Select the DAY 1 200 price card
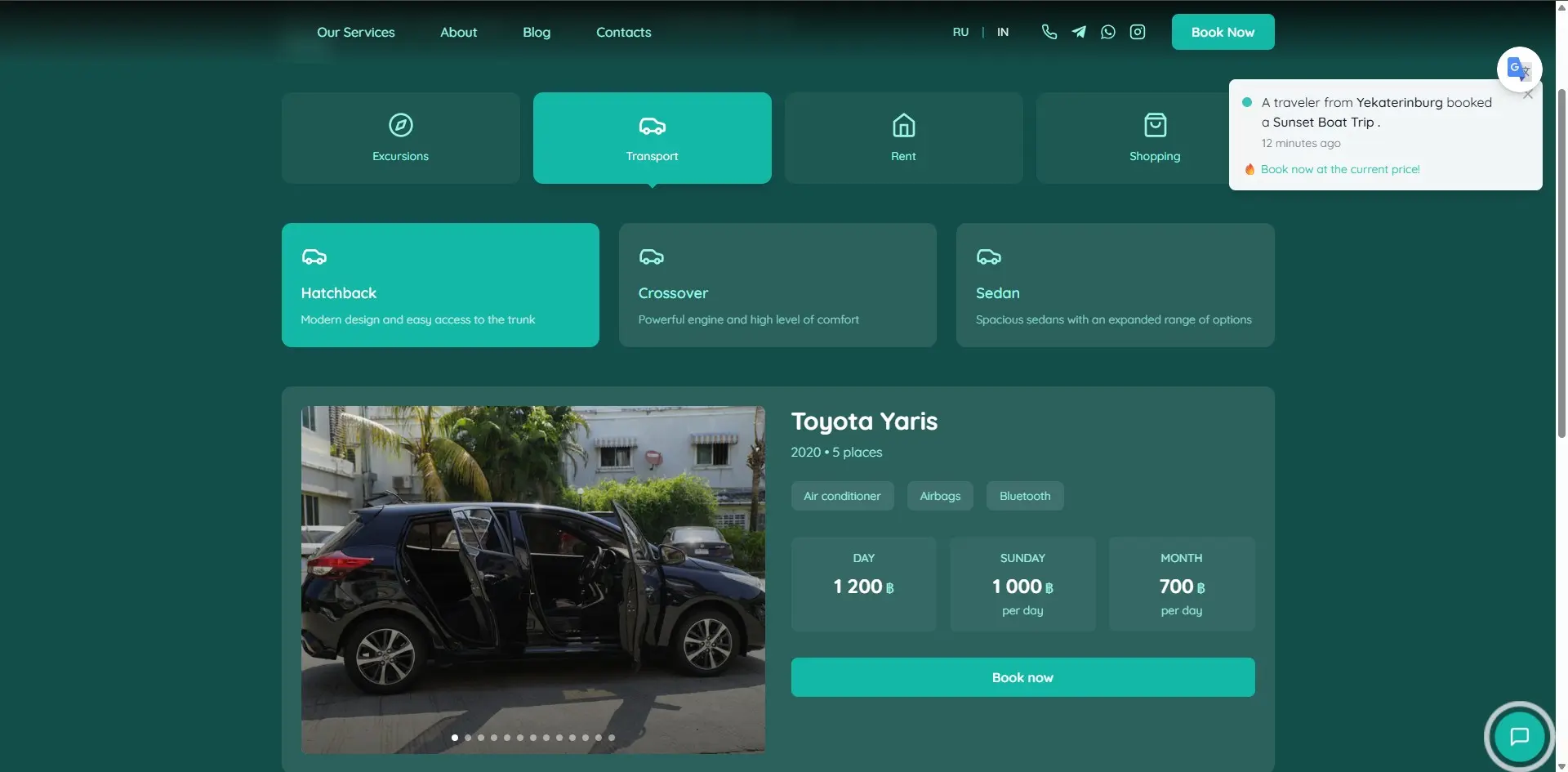 click(x=864, y=584)
